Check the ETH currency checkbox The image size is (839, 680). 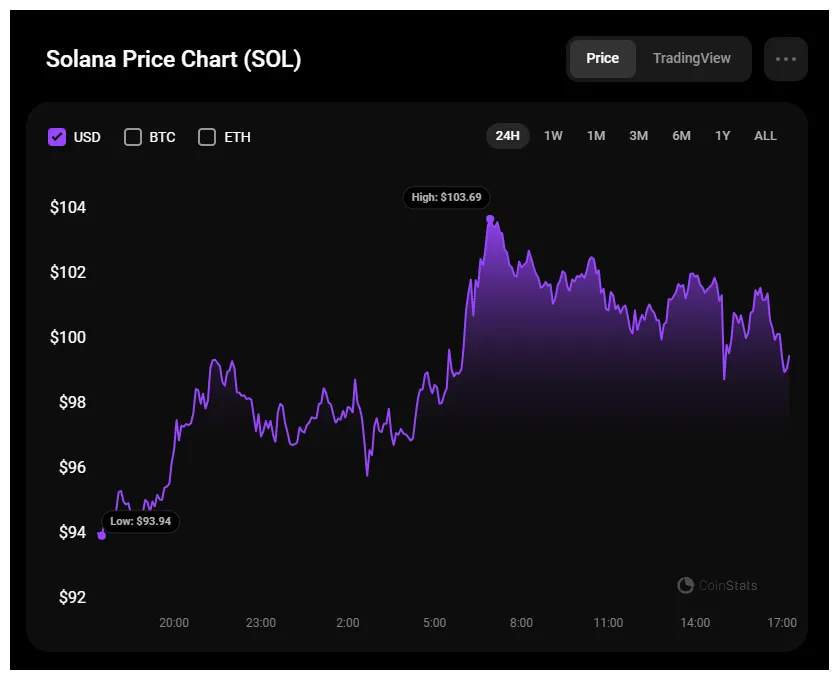(x=207, y=136)
